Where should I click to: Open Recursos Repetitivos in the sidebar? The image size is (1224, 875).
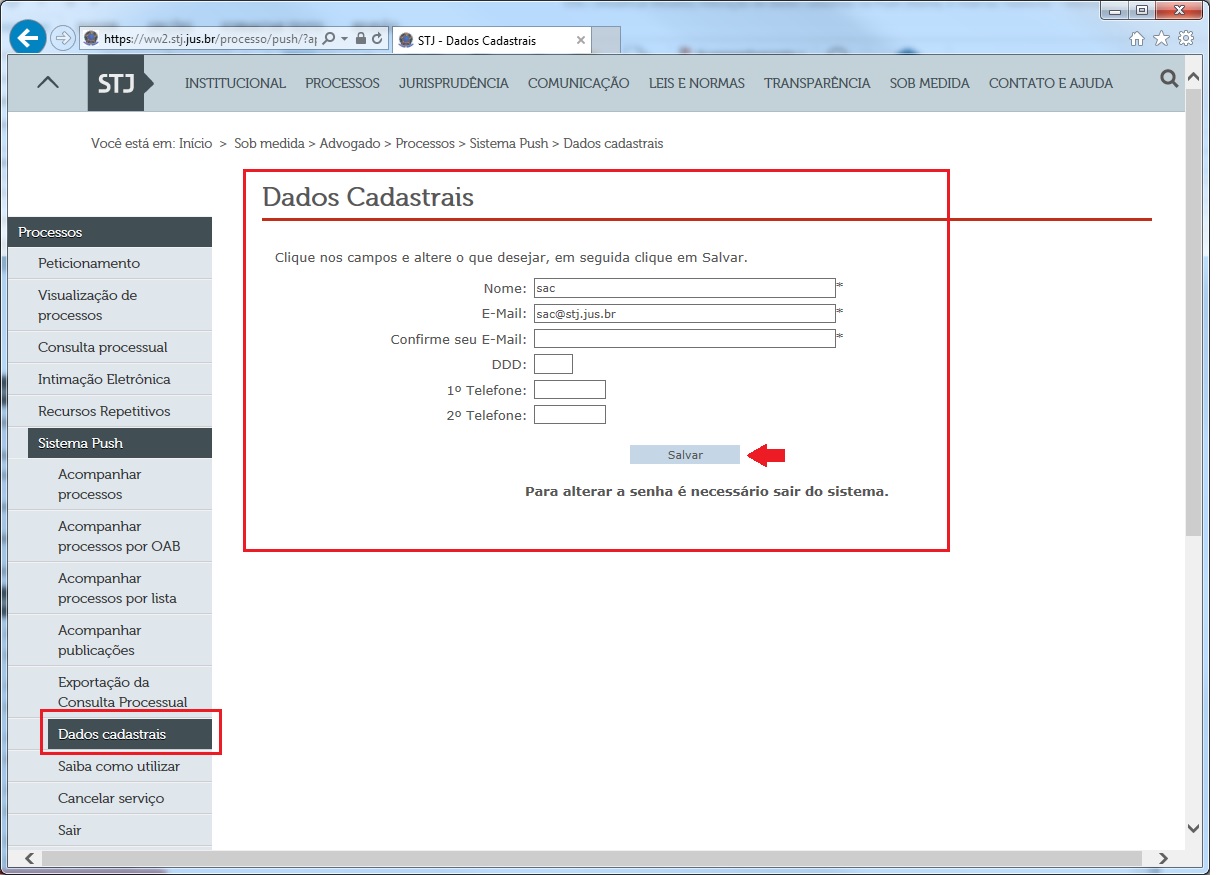coord(110,411)
